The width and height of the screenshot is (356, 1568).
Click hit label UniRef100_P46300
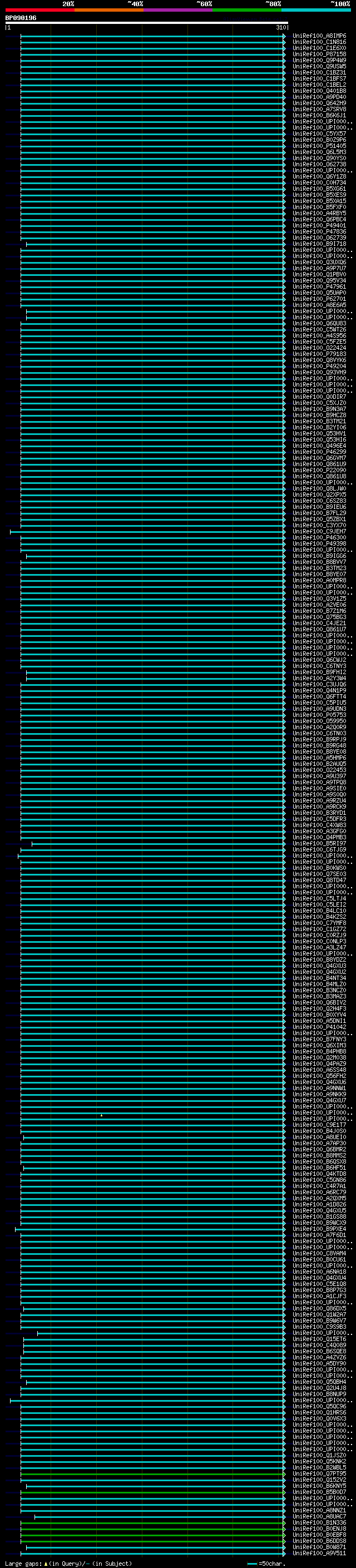coord(319,537)
